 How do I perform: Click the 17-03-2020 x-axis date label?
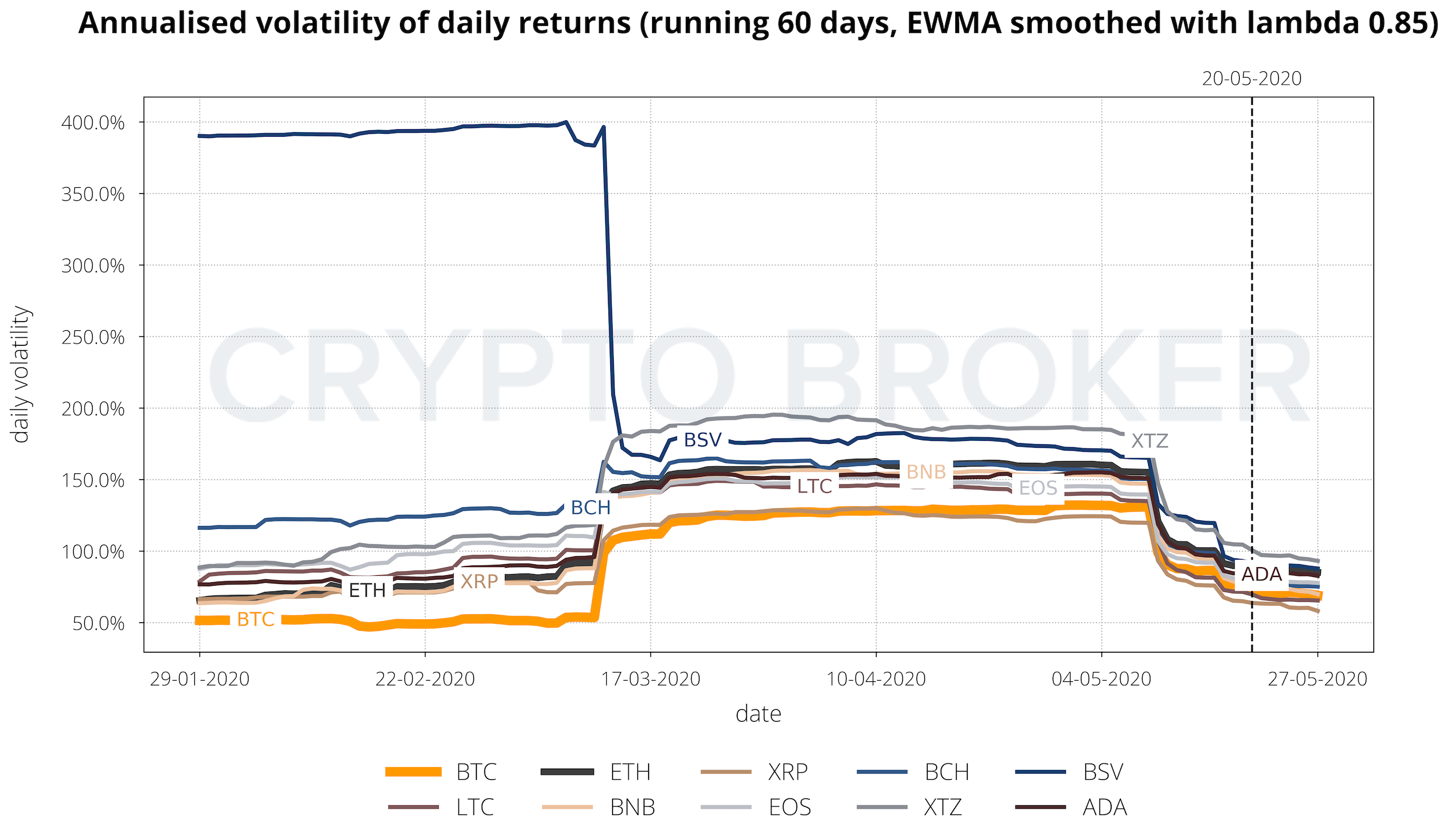(650, 679)
